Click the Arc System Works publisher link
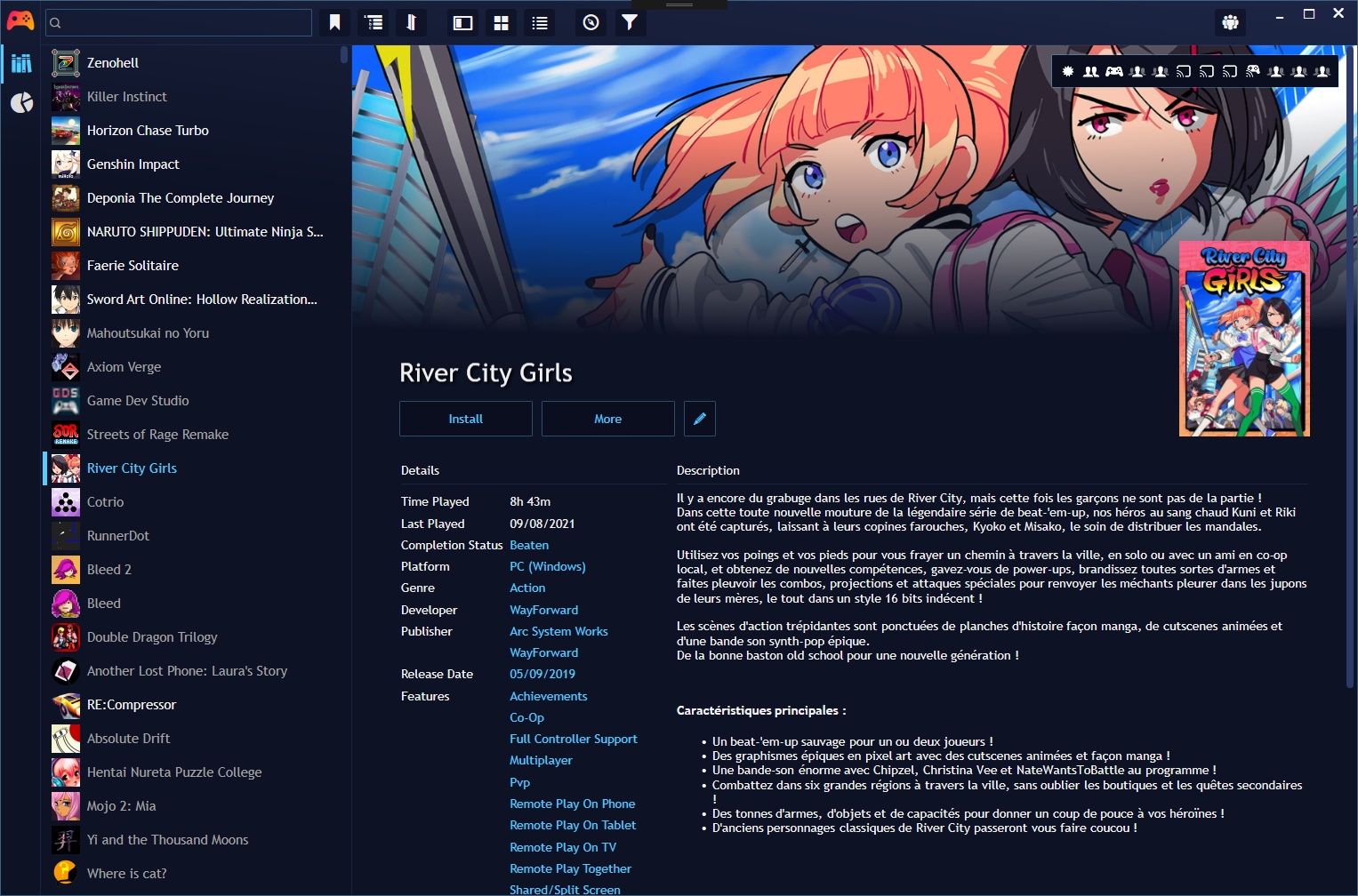The width and height of the screenshot is (1358, 896). coord(558,631)
